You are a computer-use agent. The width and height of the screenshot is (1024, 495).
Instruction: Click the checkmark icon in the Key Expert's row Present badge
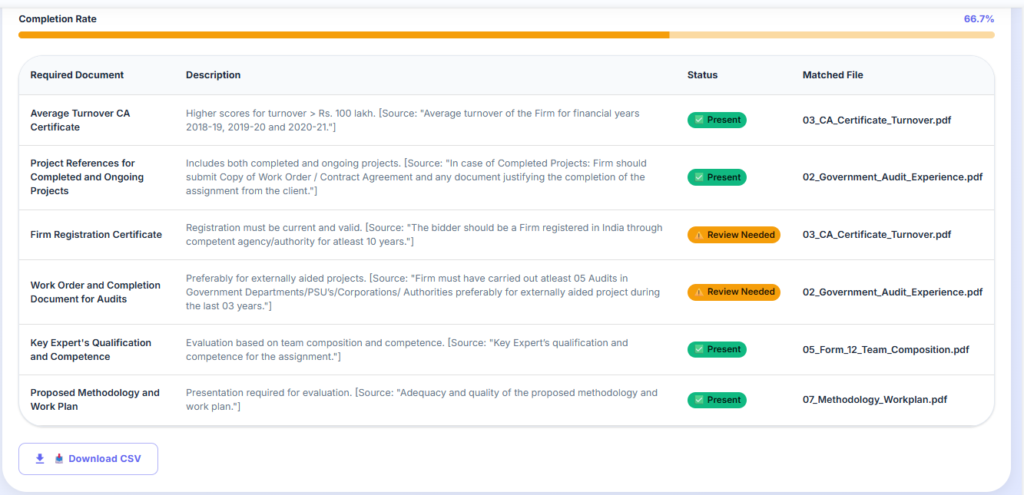tap(700, 350)
